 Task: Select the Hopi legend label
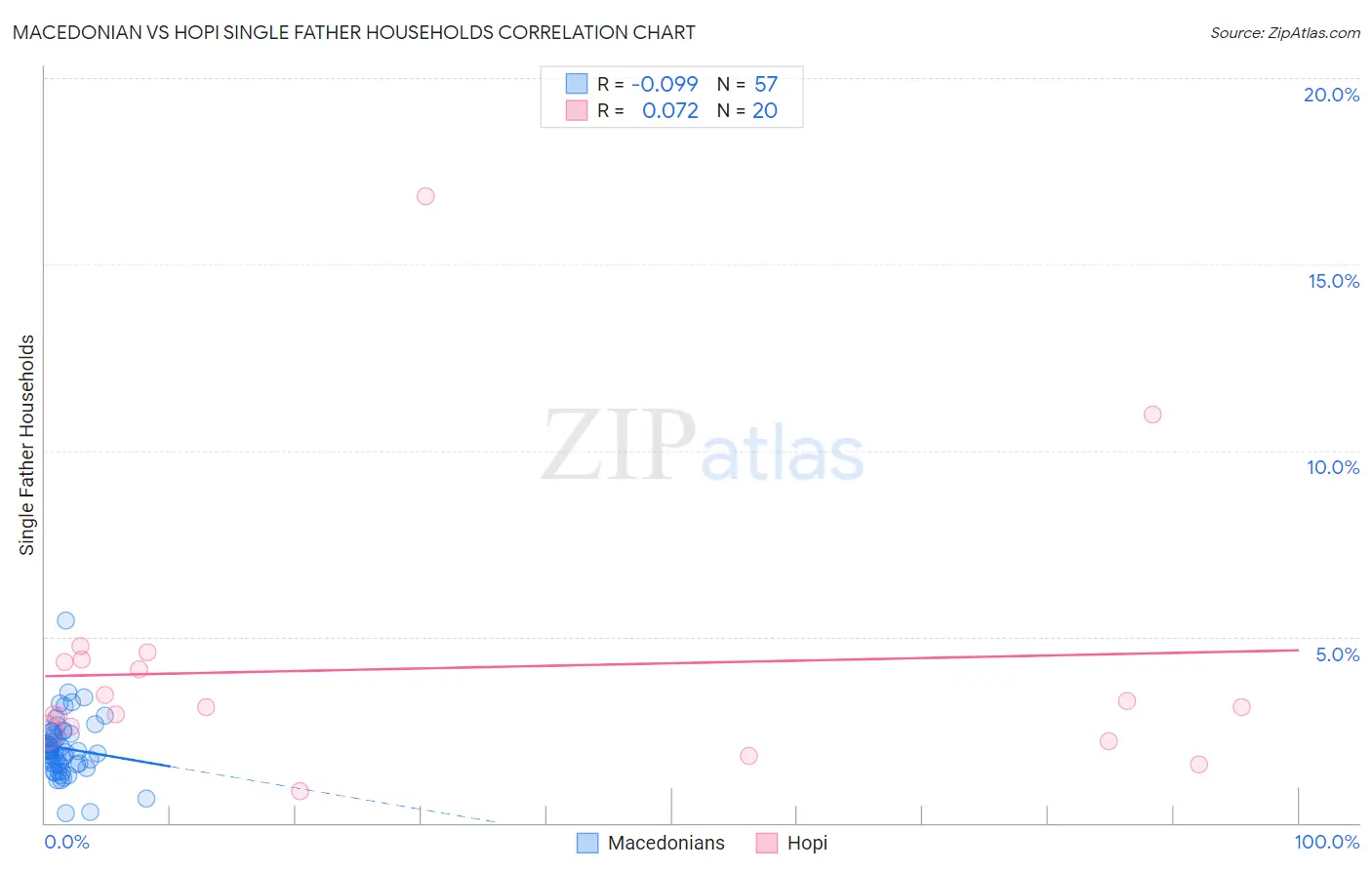coord(807,843)
